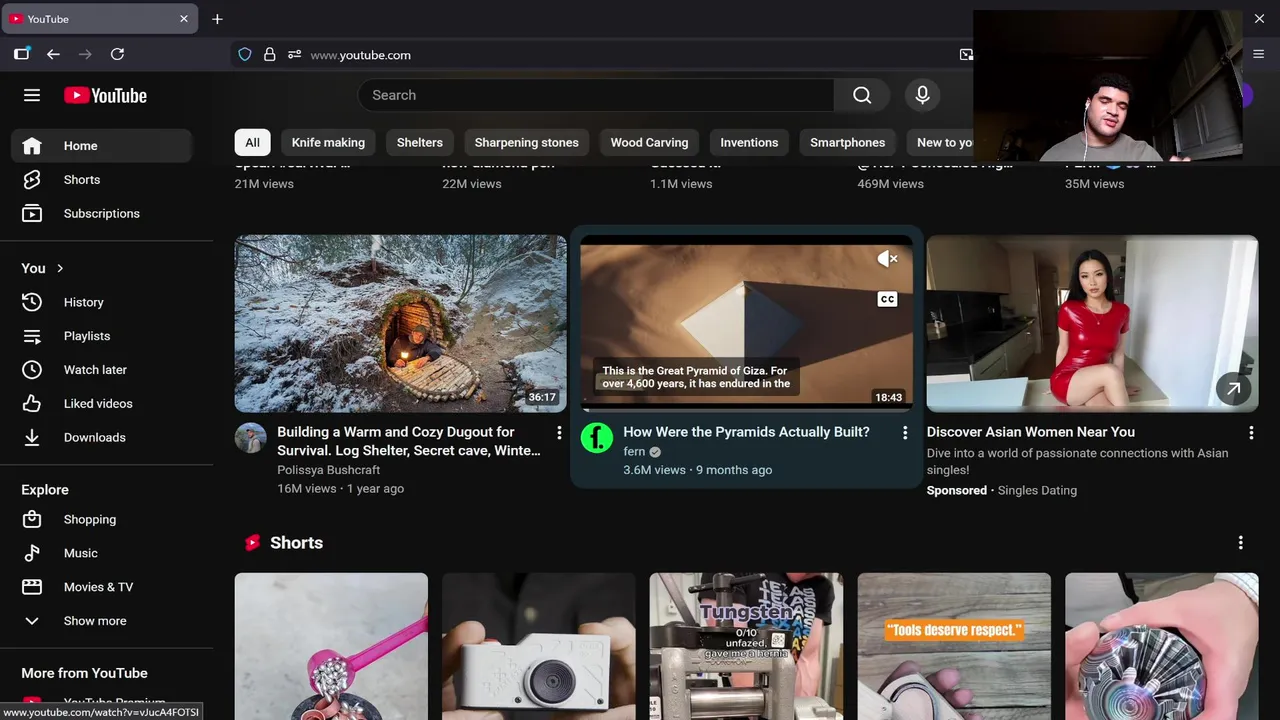Select the Shelters filter chip
The height and width of the screenshot is (720, 1280).
pos(420,142)
